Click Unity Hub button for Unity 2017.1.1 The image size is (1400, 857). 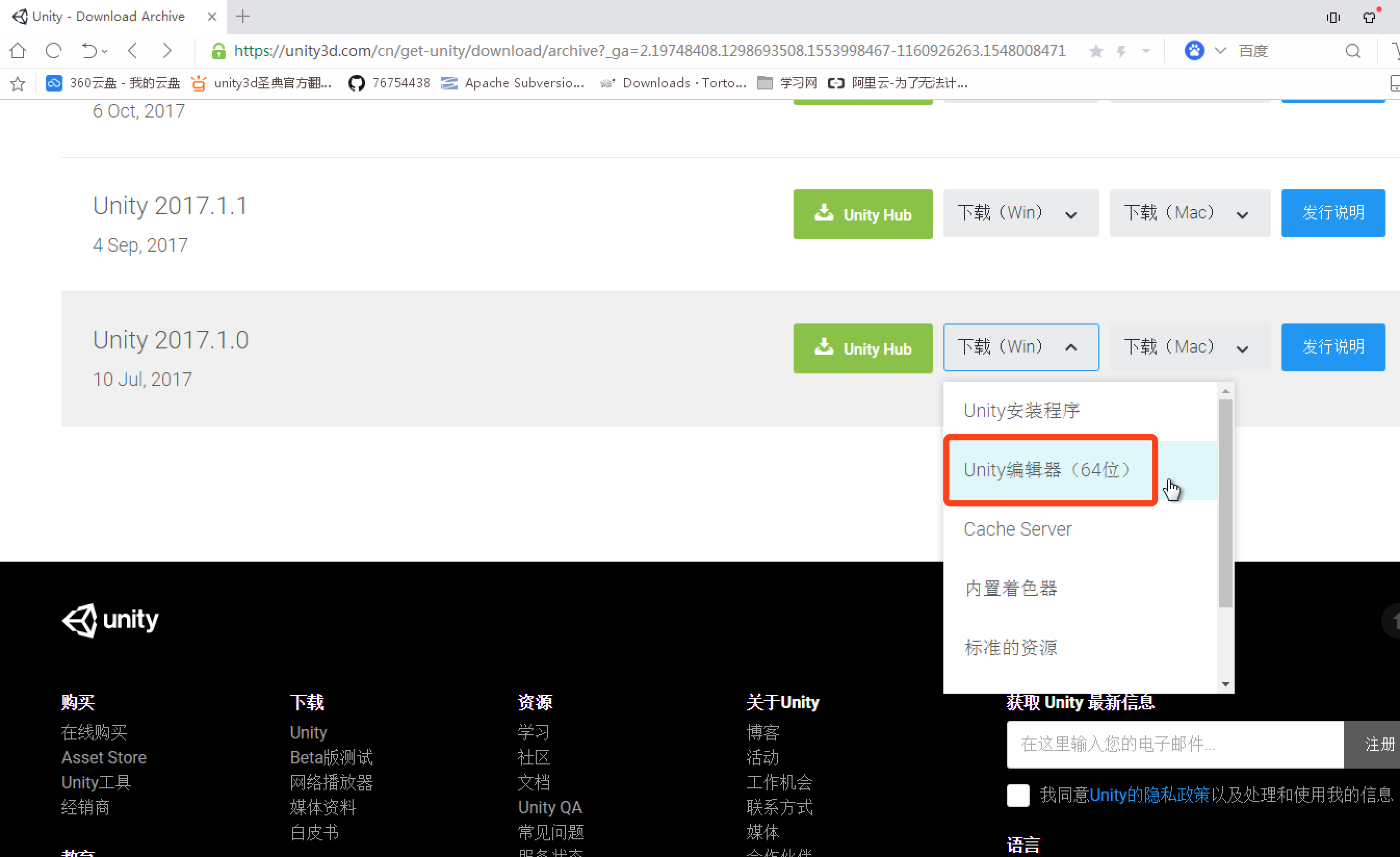pos(862,214)
